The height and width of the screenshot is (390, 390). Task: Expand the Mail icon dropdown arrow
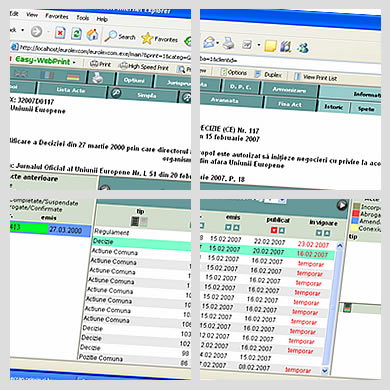(218, 43)
